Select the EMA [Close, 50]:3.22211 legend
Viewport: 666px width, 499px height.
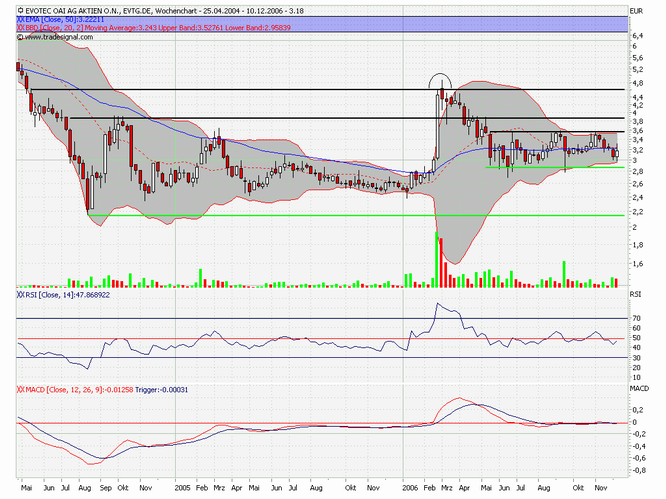tap(64, 20)
